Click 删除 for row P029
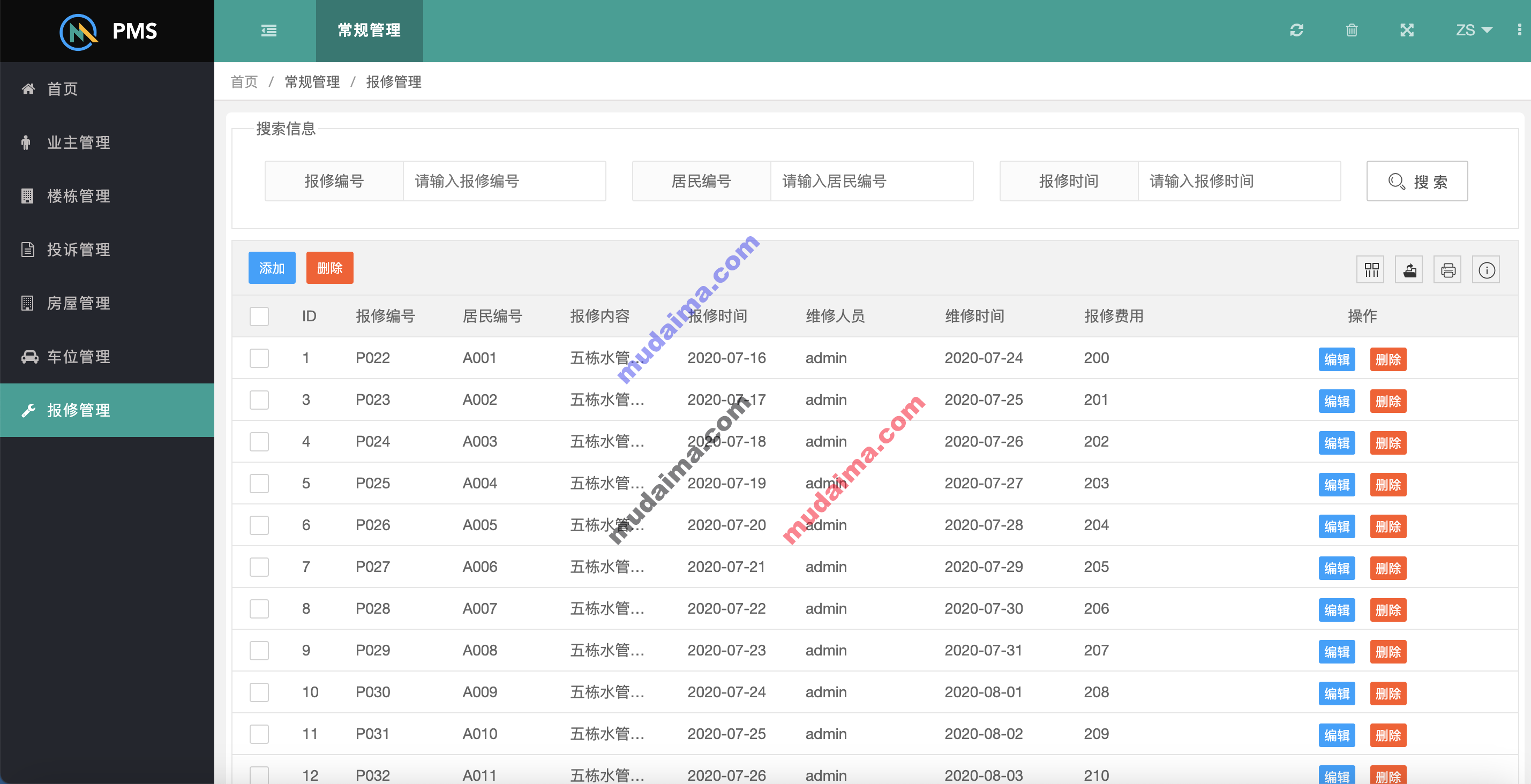The height and width of the screenshot is (784, 1531). tap(1389, 652)
